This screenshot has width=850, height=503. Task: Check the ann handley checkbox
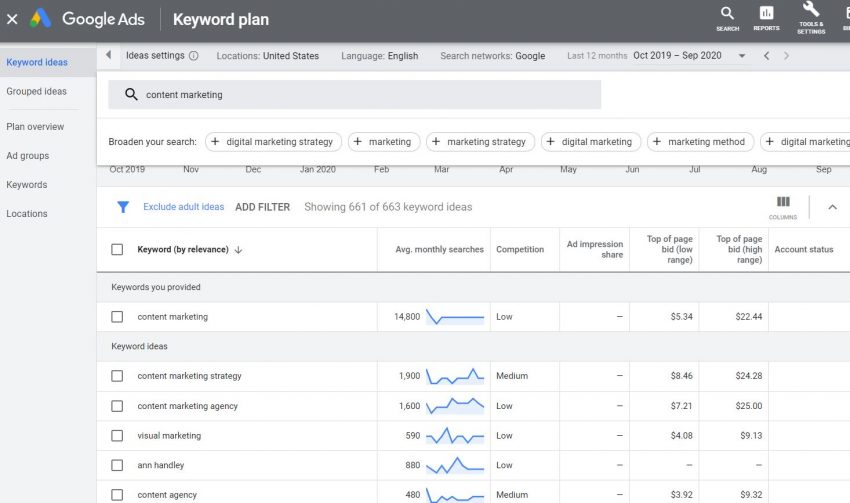pos(117,465)
